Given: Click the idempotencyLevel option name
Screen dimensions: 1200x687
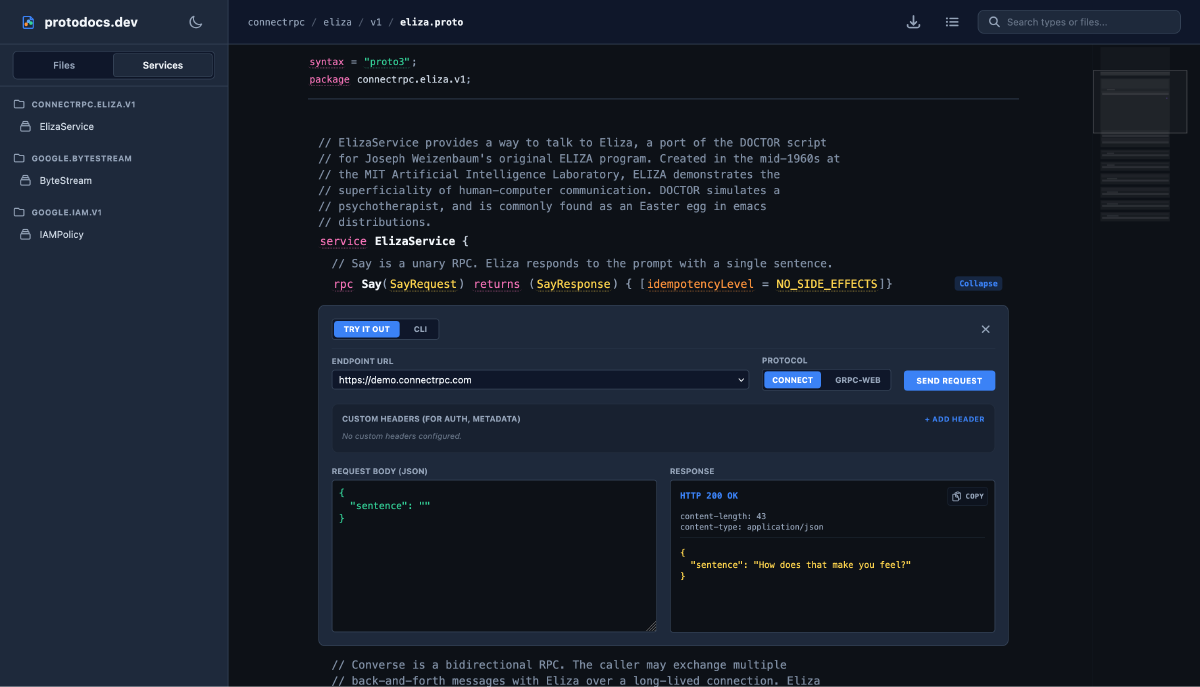Looking at the screenshot, I should coord(702,284).
